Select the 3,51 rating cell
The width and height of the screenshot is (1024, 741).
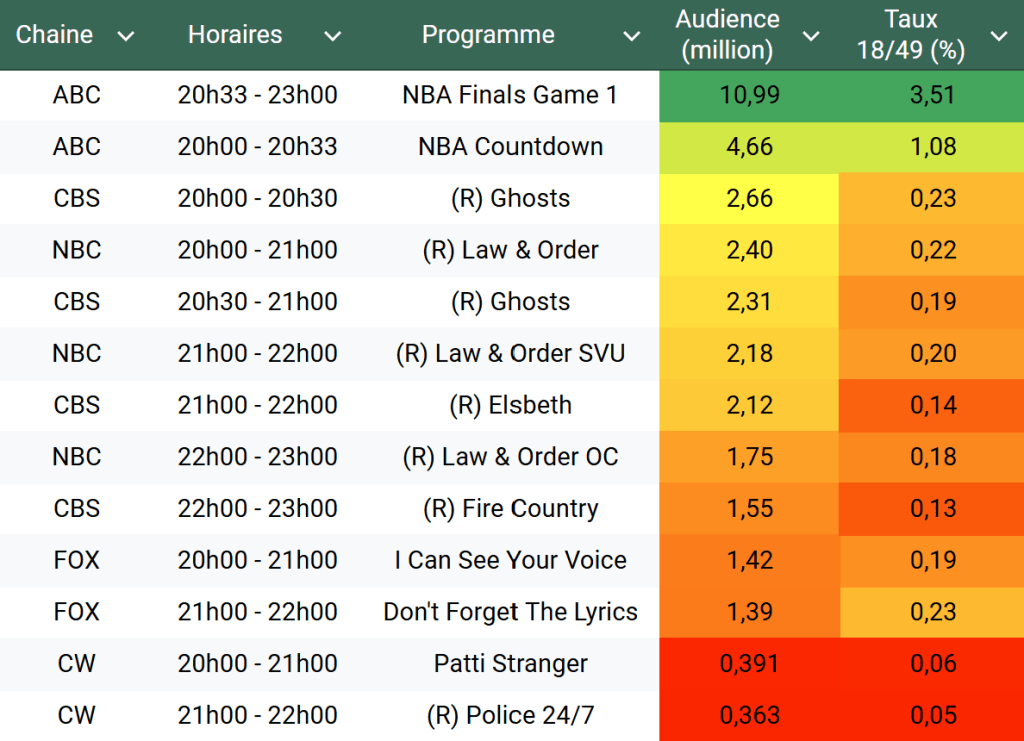[x=932, y=95]
